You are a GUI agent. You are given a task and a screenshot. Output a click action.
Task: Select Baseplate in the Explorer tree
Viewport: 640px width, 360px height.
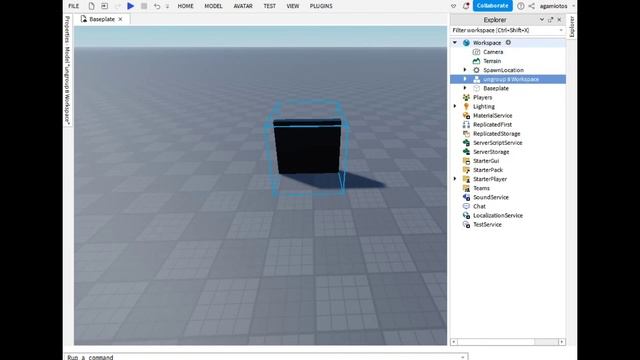(496, 88)
